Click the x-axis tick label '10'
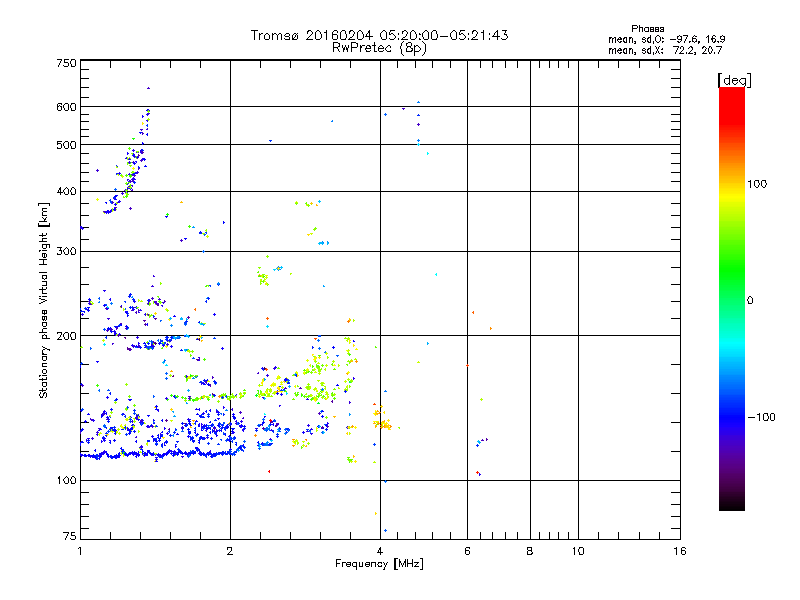The height and width of the screenshot is (600, 800). pyautogui.click(x=578, y=551)
